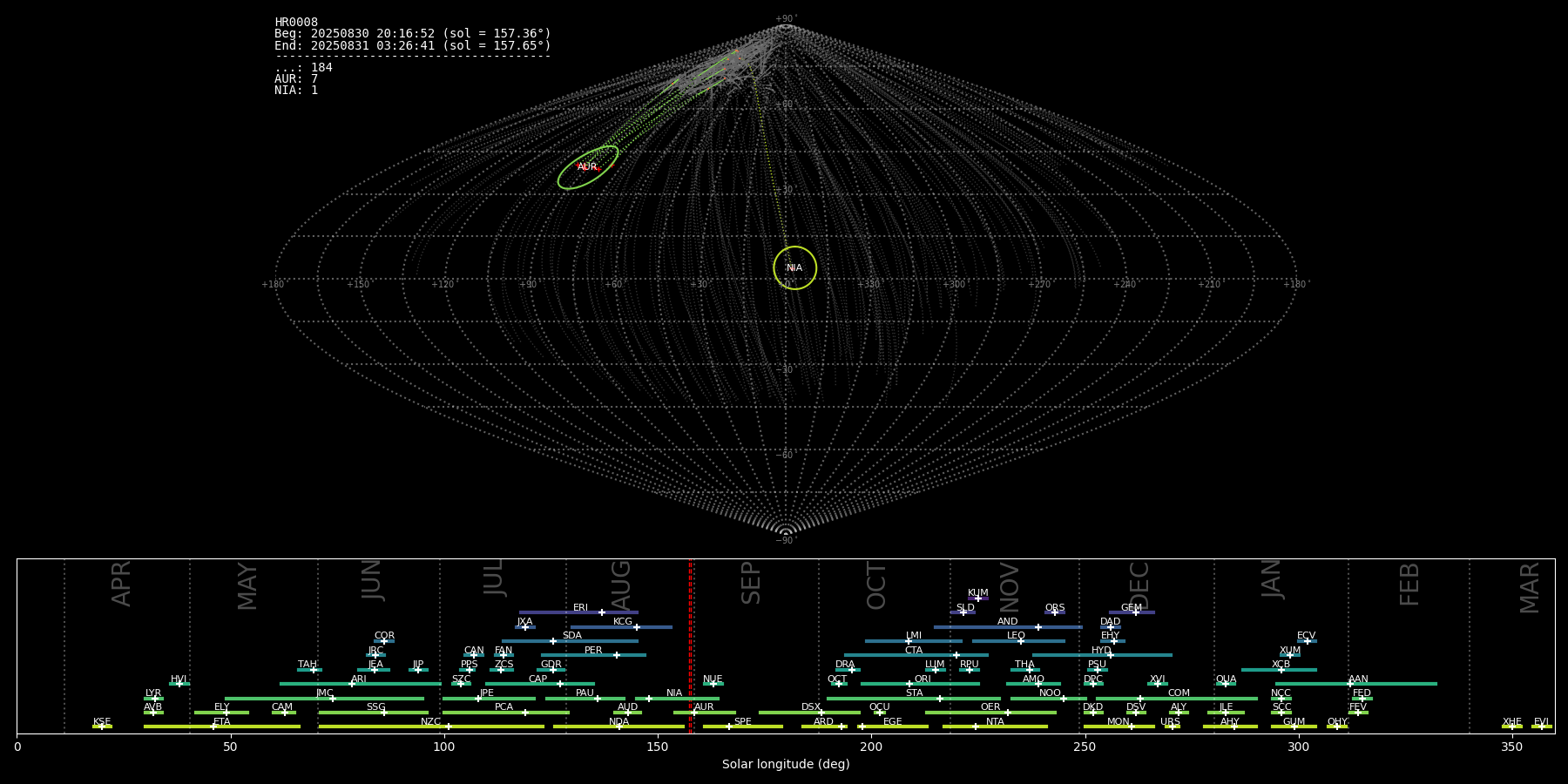Screen dimensions: 1568x784
Task: Click the HYD shower bar
Action: (x=1102, y=655)
